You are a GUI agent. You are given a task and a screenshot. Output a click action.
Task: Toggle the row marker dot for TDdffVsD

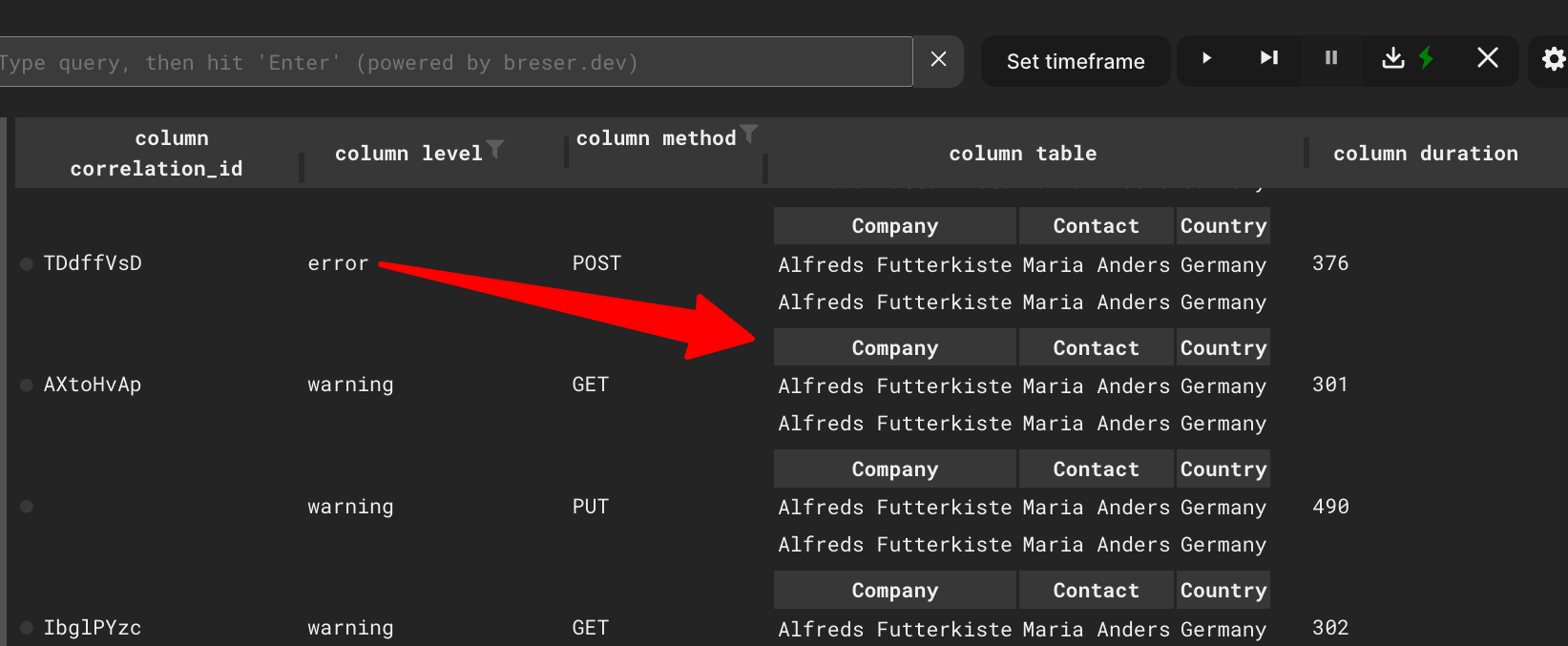(x=27, y=264)
